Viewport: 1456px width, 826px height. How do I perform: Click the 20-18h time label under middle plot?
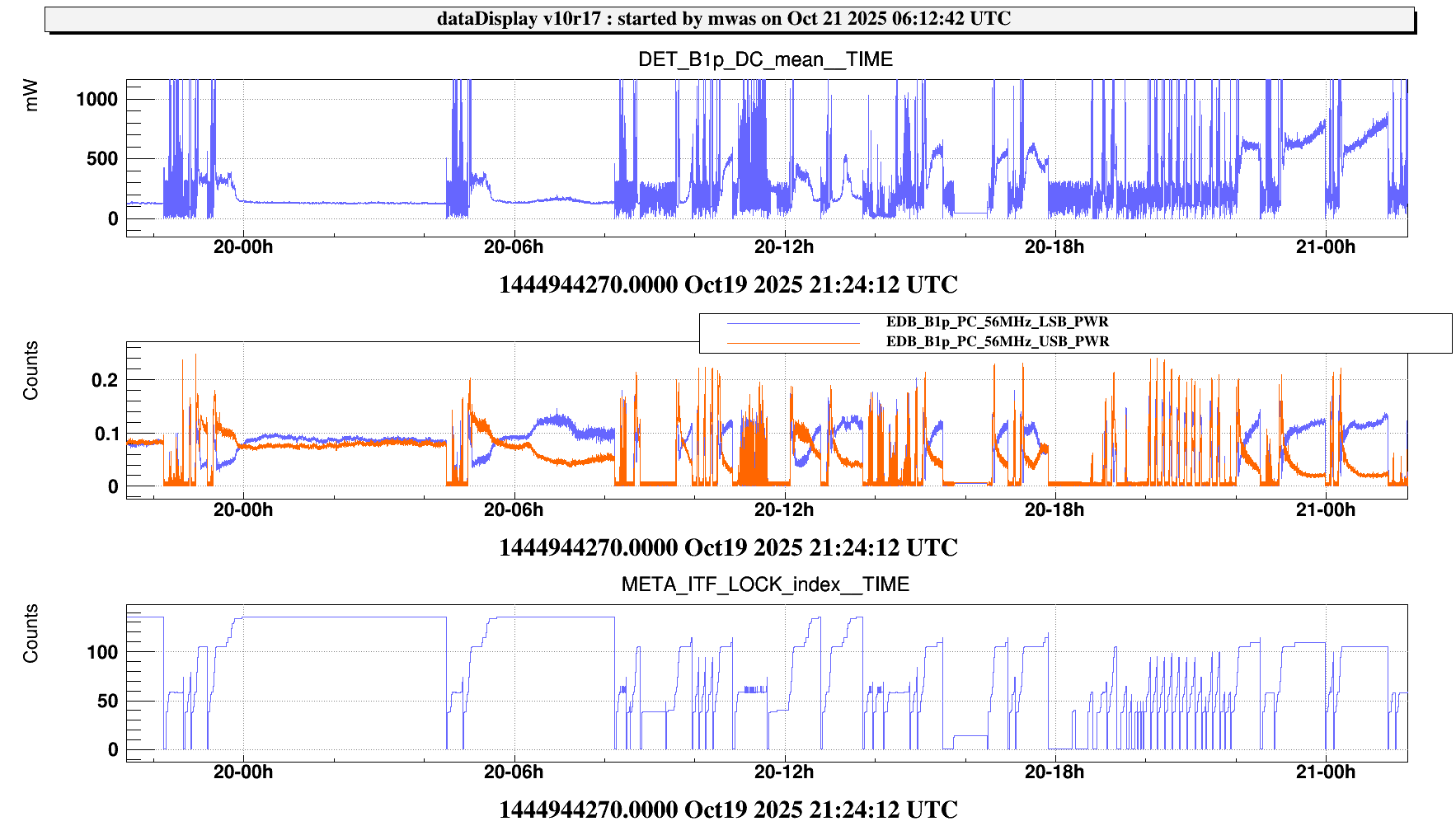(x=1054, y=510)
